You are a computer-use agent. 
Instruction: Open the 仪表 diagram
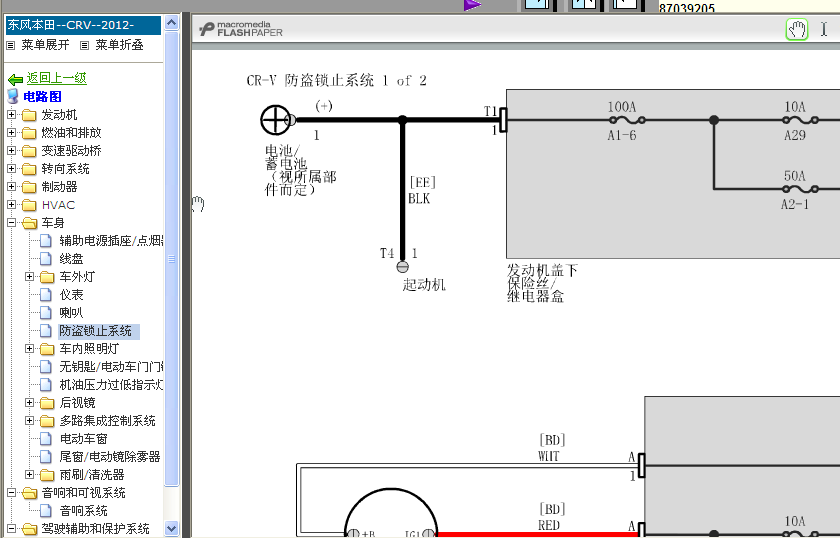click(71, 295)
